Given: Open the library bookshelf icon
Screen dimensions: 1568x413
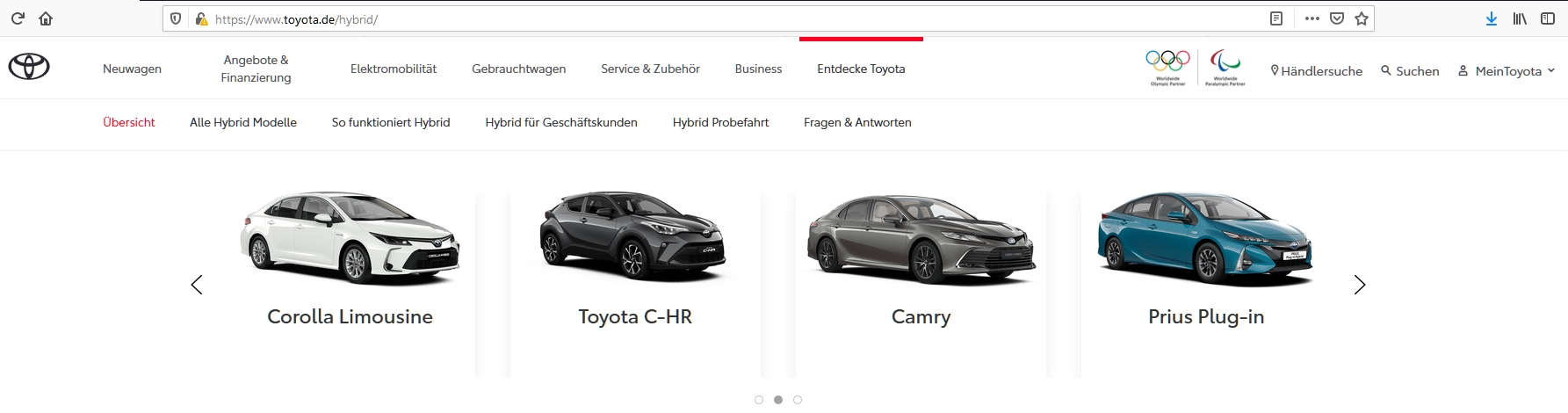Looking at the screenshot, I should pos(1520,18).
